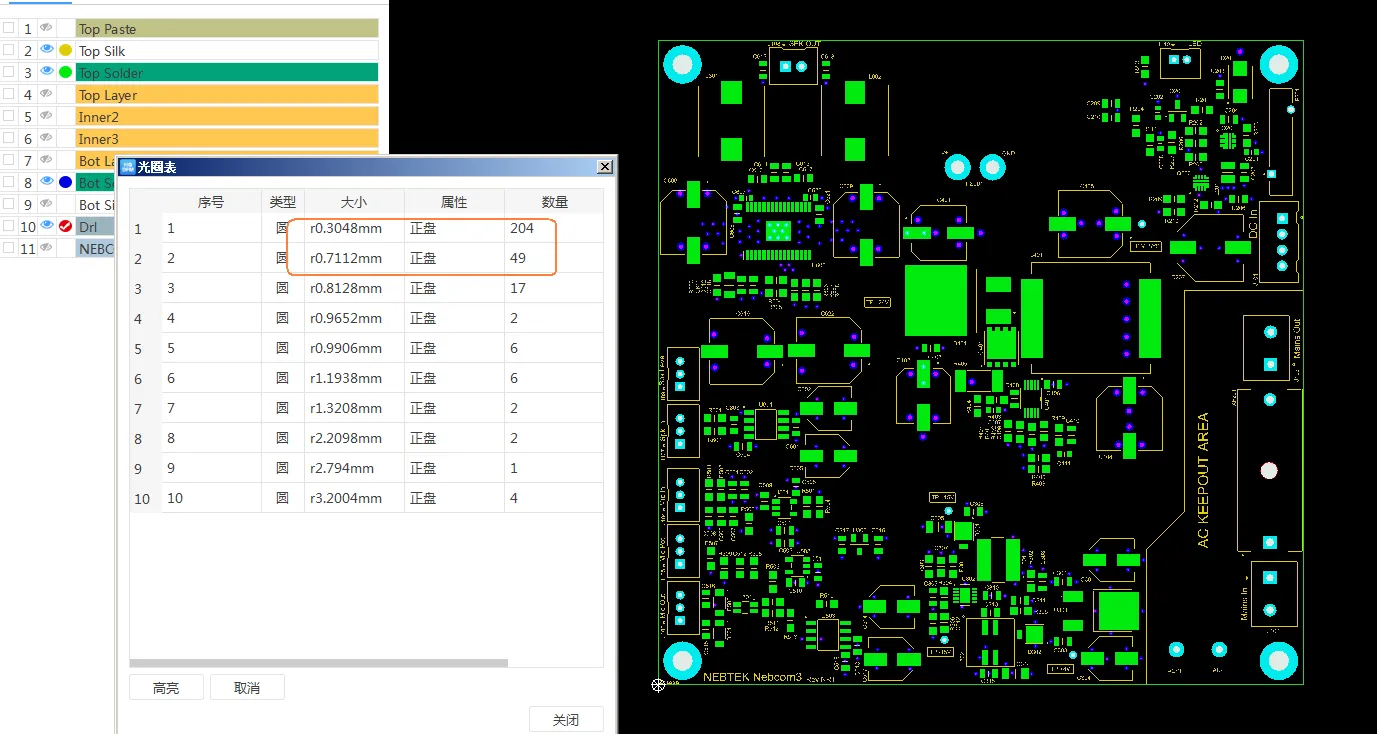Click the AC KEEPOUT AREA text on PCB
The height and width of the screenshot is (734, 1377).
coord(1203,480)
